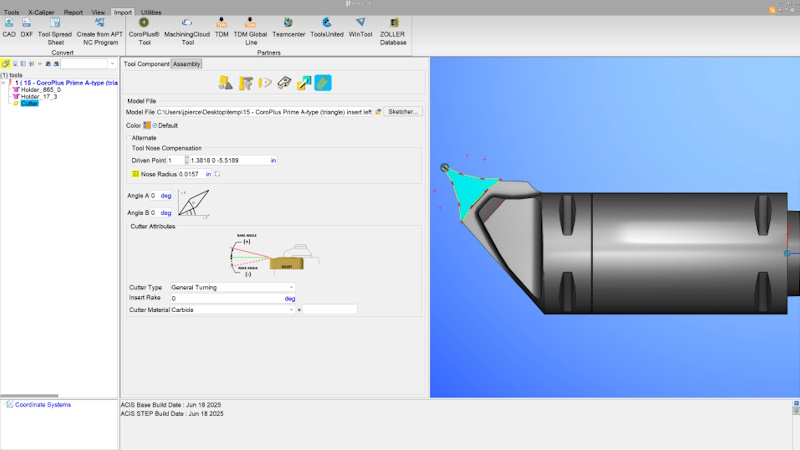Open the CoroPlus Tool importer
The image size is (800, 450).
click(x=144, y=31)
